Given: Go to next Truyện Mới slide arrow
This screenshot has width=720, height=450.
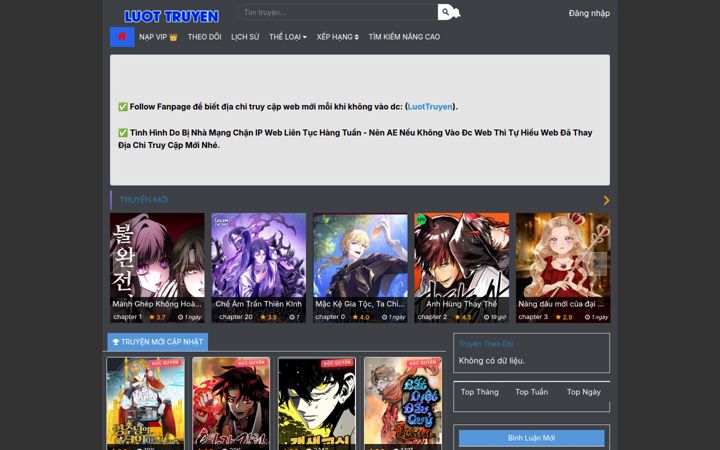Looking at the screenshot, I should 606,200.
